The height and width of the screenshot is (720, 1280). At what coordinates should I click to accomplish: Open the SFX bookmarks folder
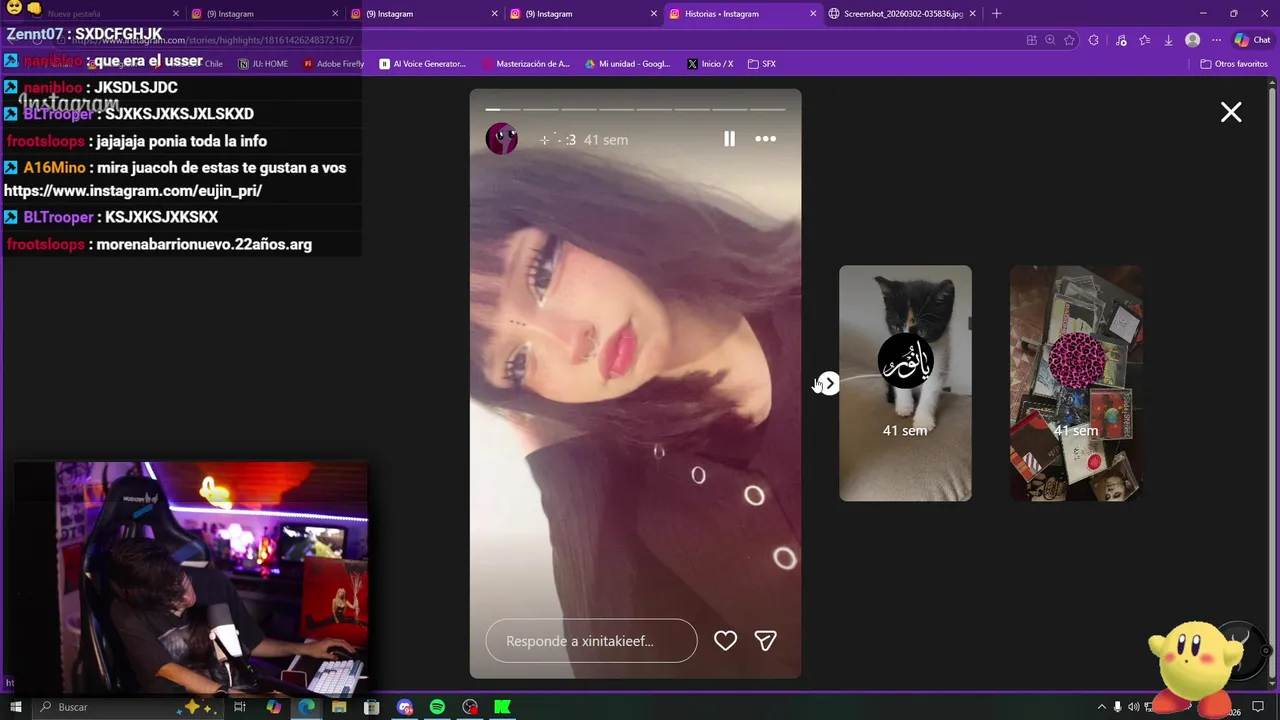(x=761, y=64)
